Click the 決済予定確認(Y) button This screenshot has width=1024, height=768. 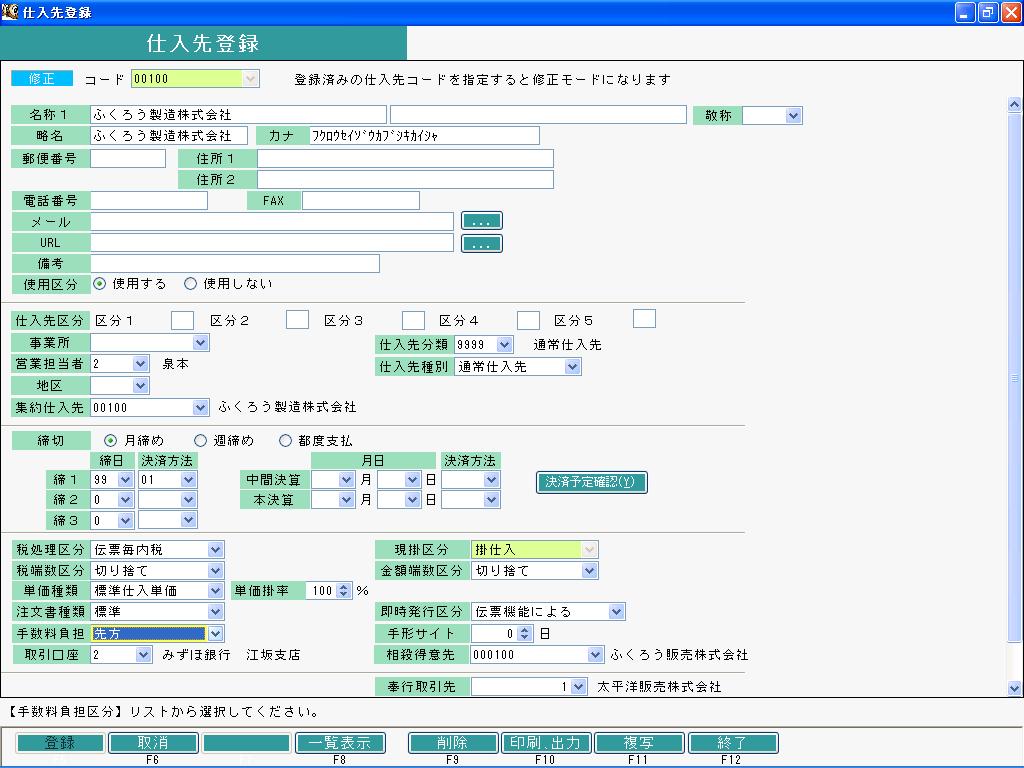click(591, 482)
